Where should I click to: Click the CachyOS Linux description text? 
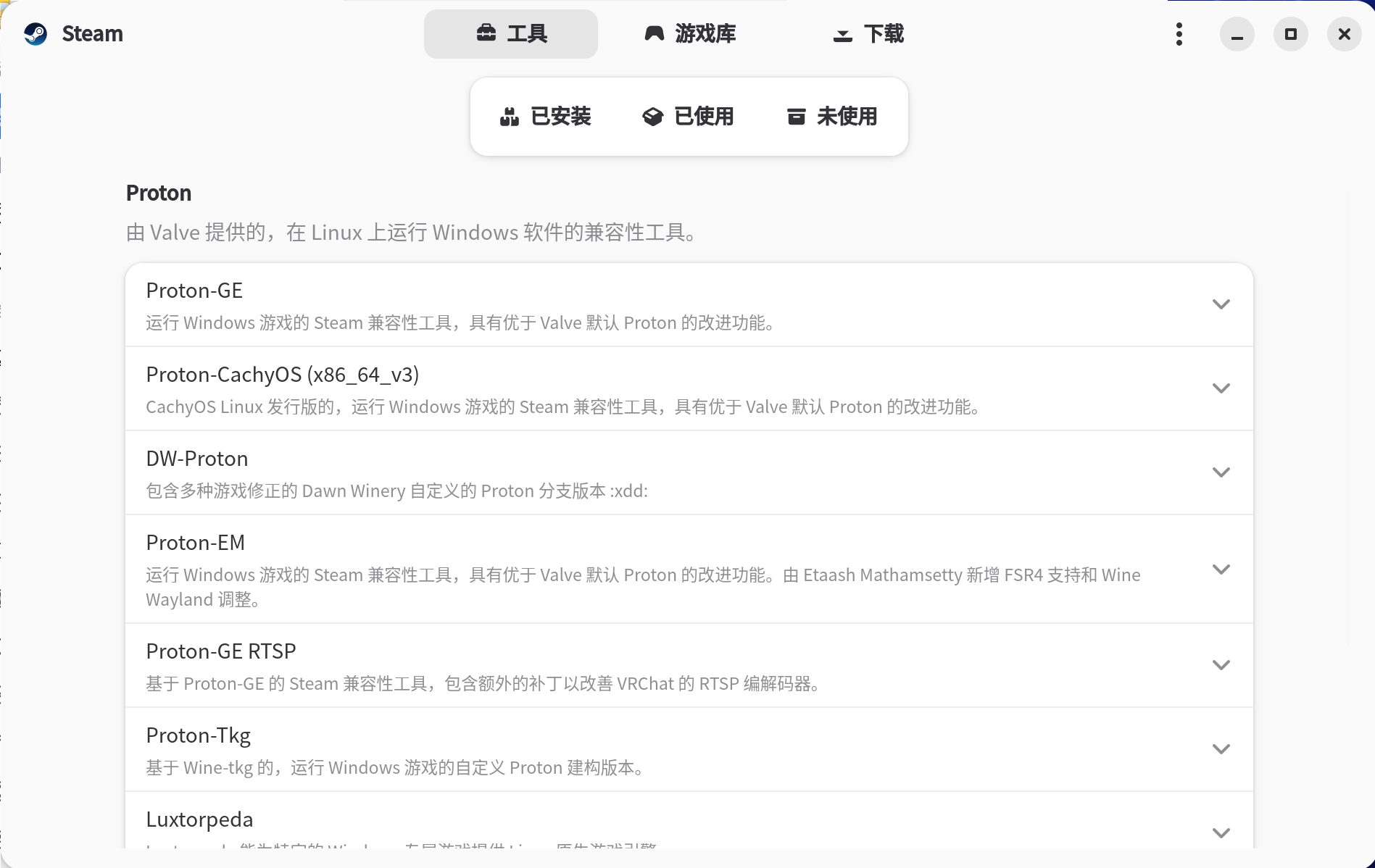tap(562, 406)
